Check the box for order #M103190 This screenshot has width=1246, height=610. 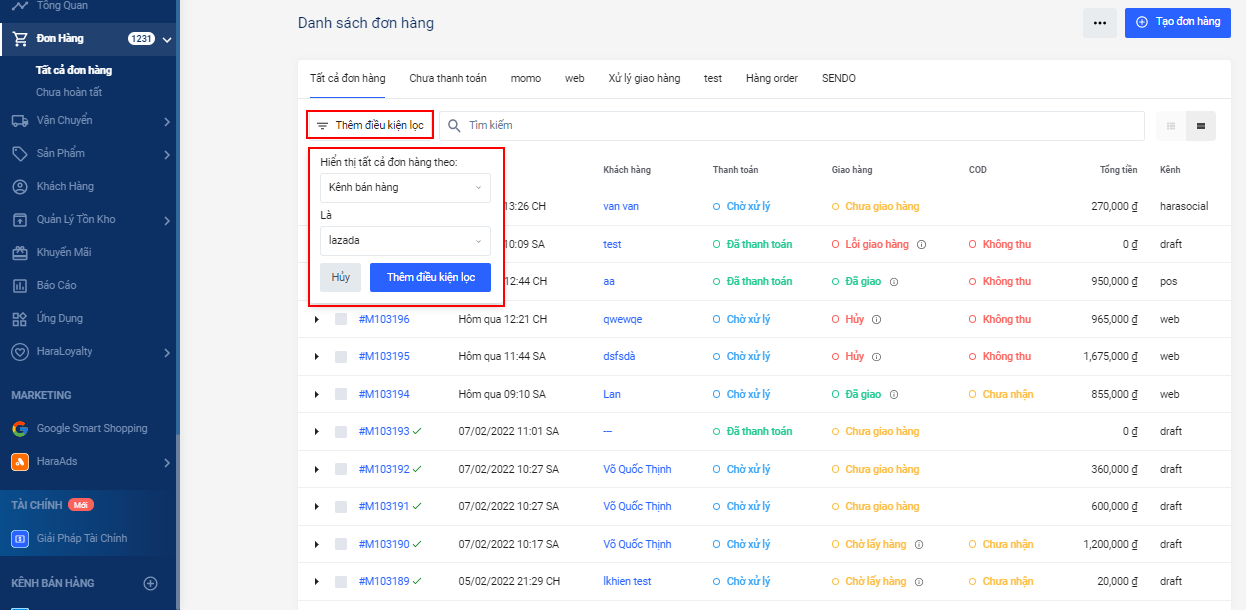point(341,544)
